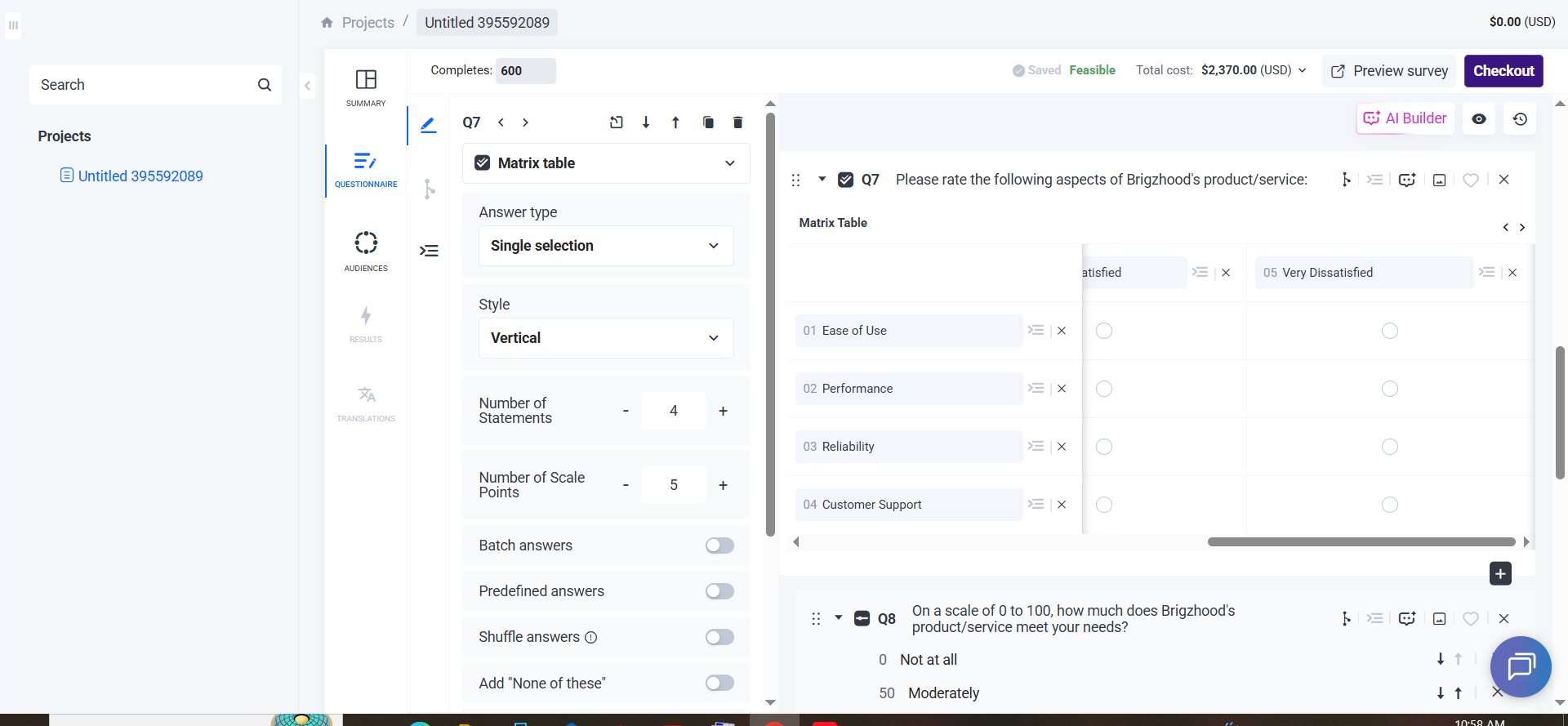Remove Q7 with the X in header

1503,180
